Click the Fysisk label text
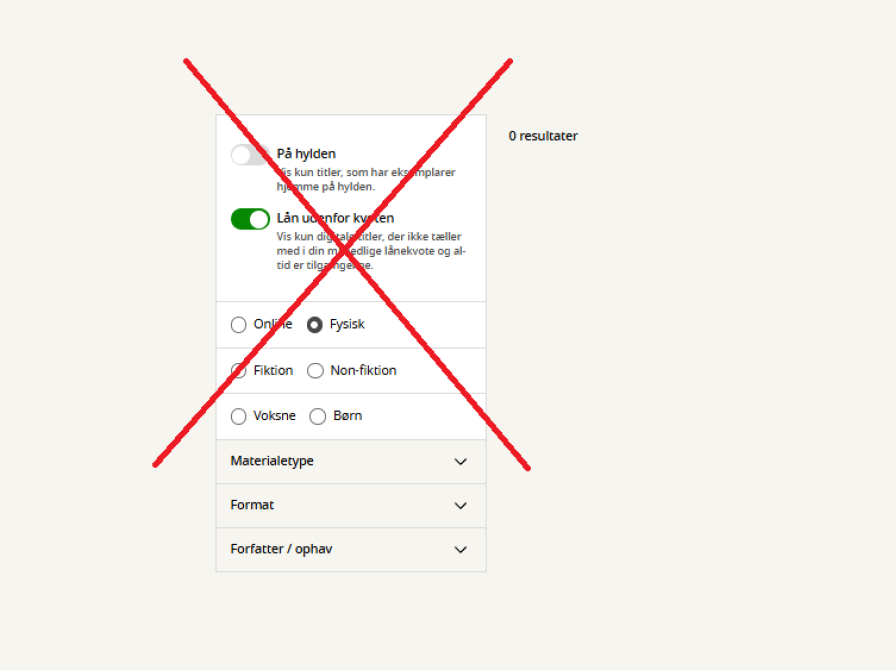The height and width of the screenshot is (670, 896). (x=347, y=324)
